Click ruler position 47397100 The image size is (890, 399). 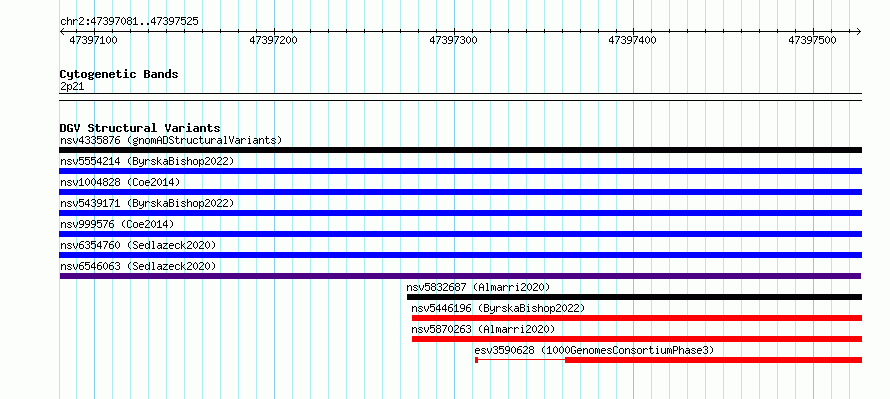click(93, 40)
